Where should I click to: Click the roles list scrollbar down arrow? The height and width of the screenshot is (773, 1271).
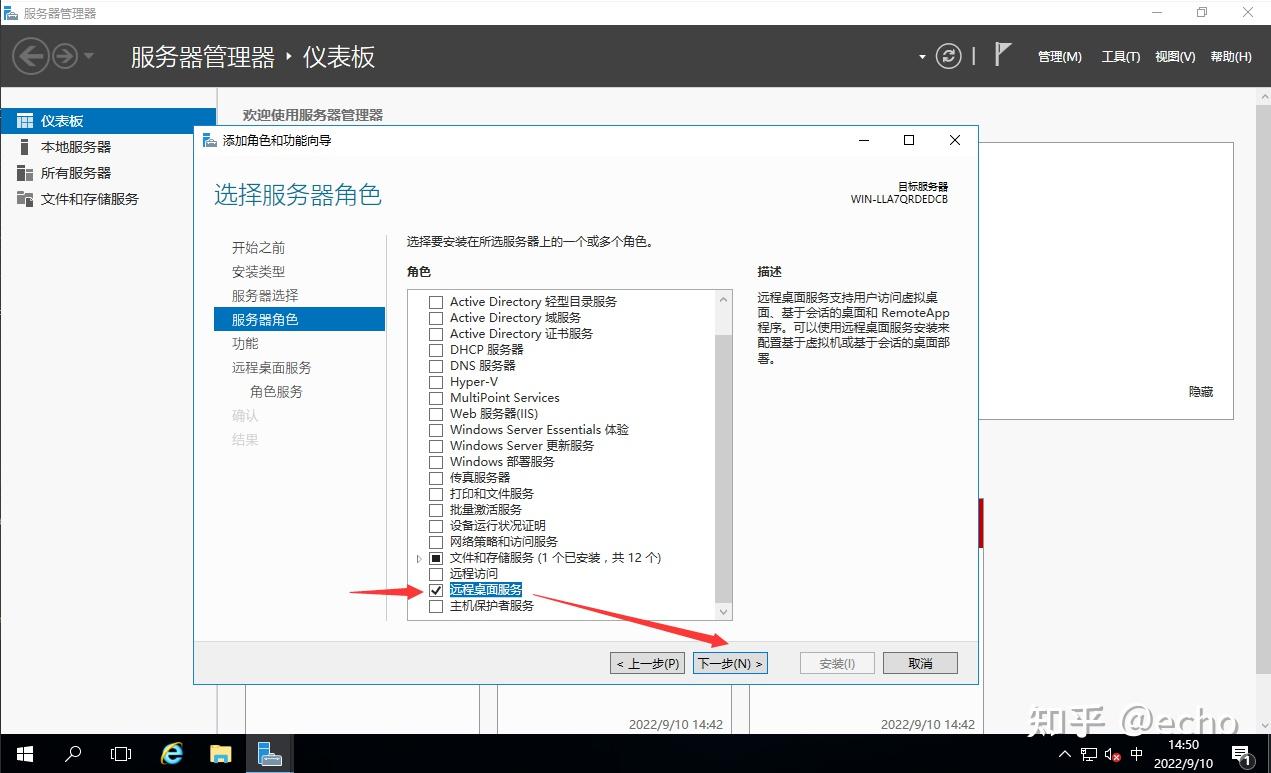(724, 612)
